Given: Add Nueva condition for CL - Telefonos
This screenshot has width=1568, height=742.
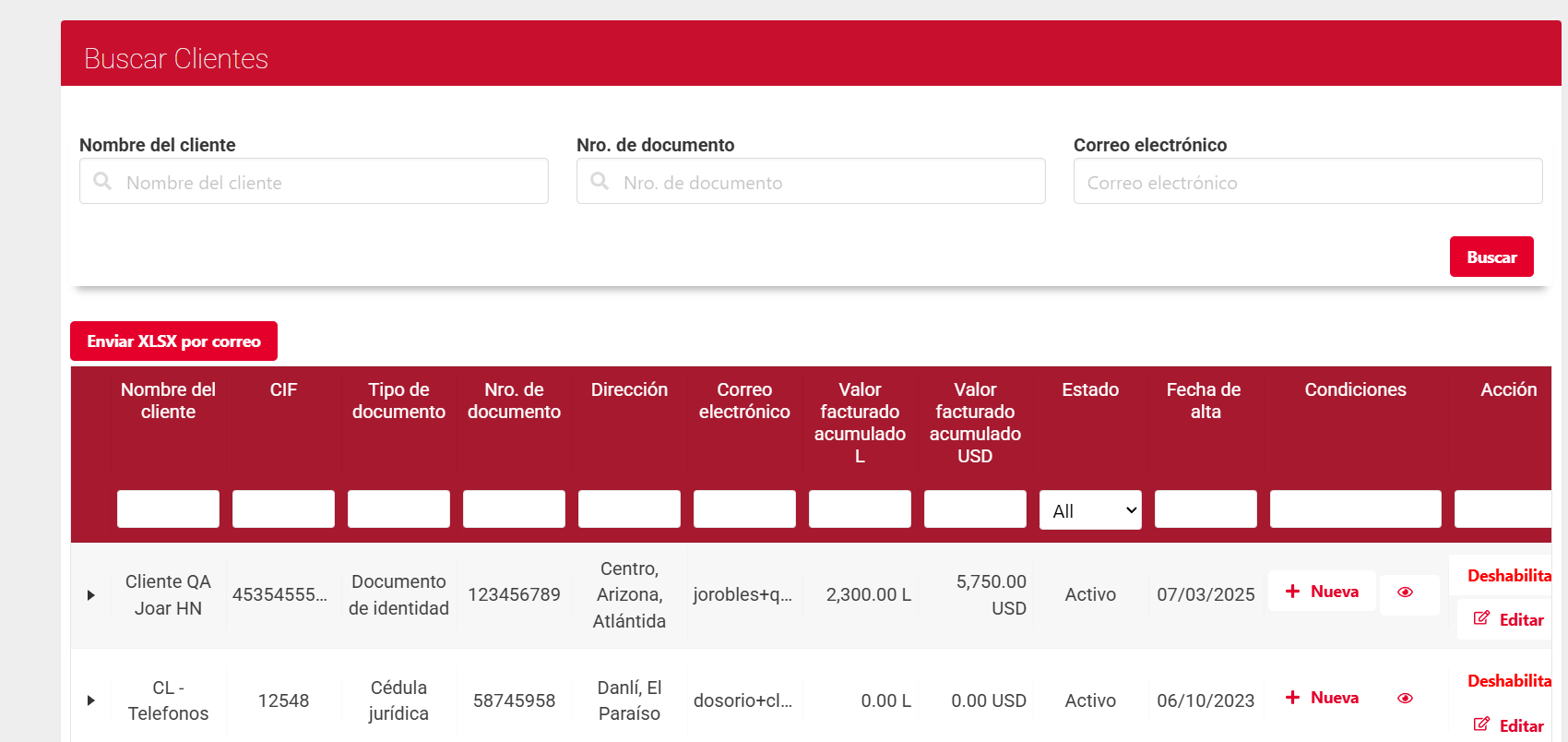Looking at the screenshot, I should click(x=1321, y=698).
